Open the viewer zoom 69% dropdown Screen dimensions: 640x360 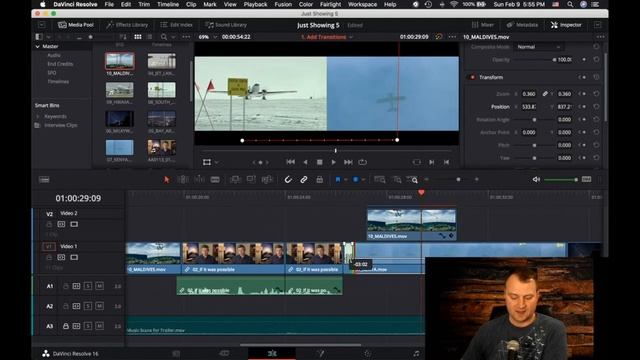[x=207, y=37]
